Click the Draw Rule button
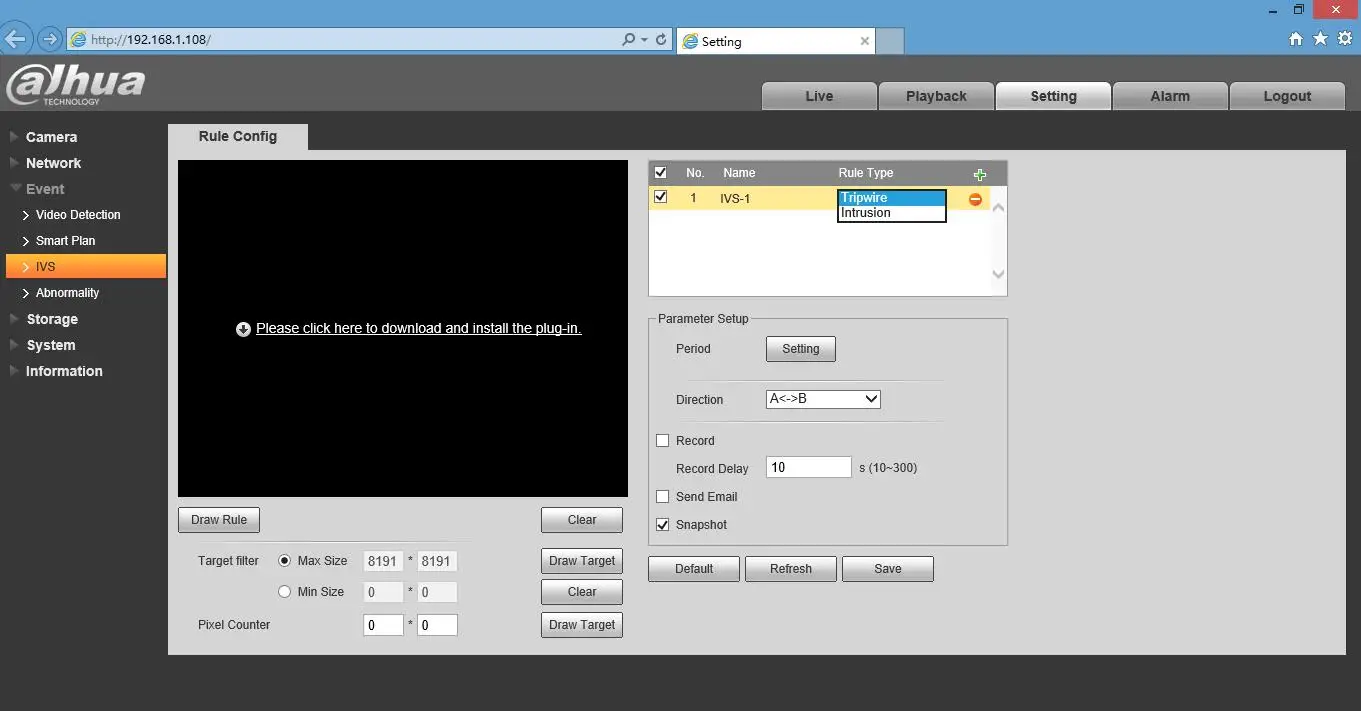Viewport: 1361px width, 711px height. coord(219,520)
